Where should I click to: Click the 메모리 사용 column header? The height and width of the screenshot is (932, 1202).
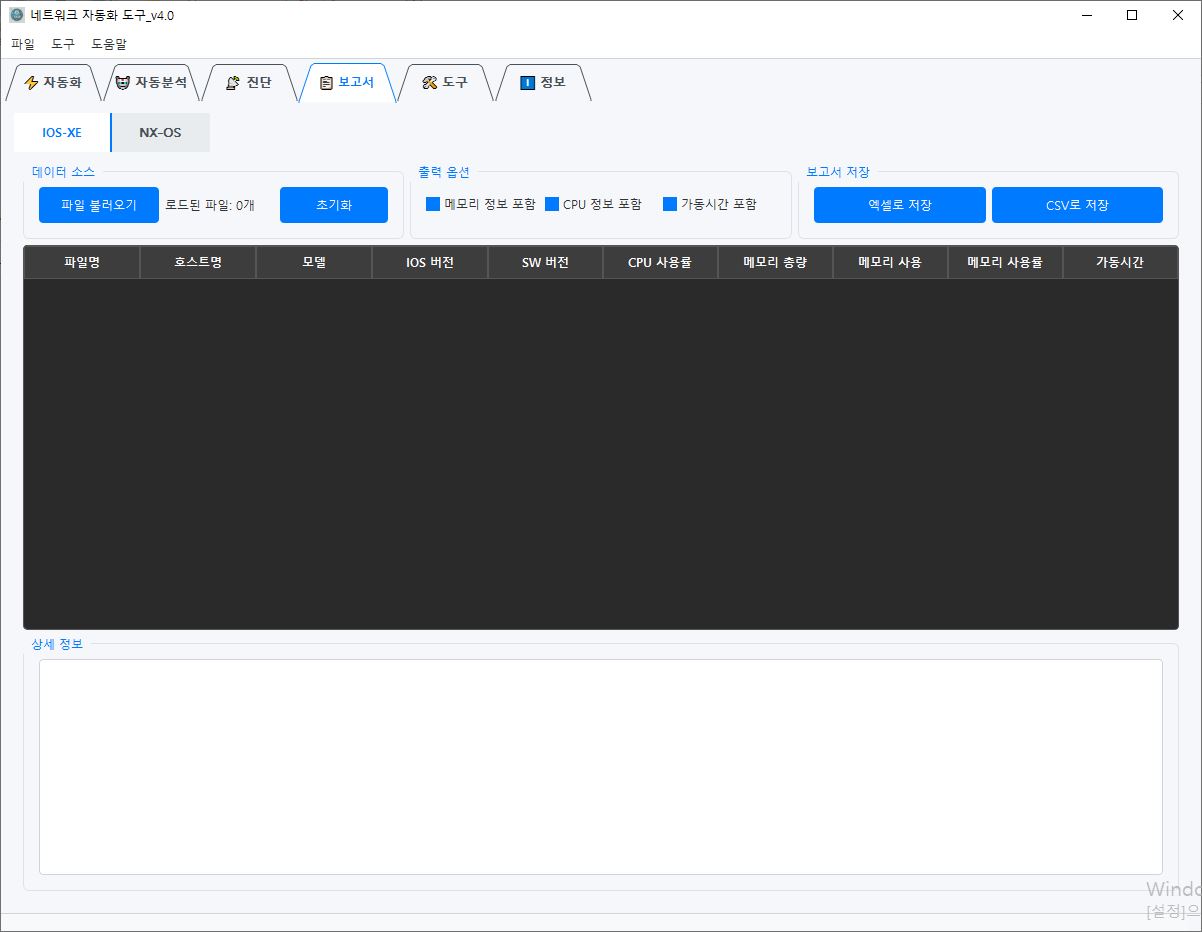[890, 263]
